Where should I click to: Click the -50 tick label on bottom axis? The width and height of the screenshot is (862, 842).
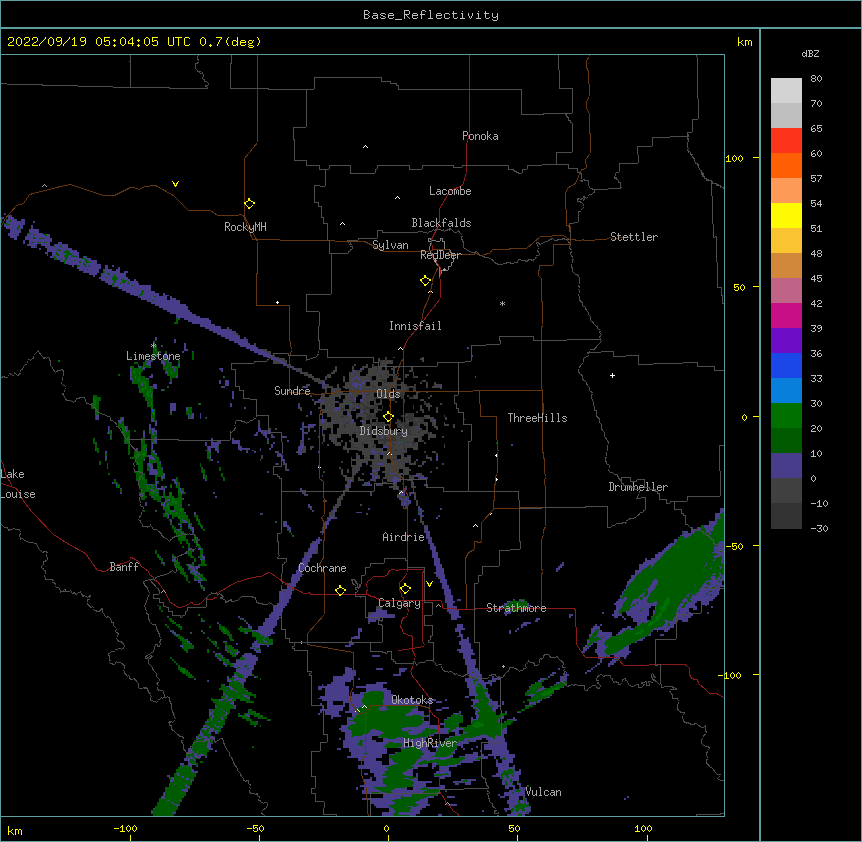pyautogui.click(x=255, y=828)
